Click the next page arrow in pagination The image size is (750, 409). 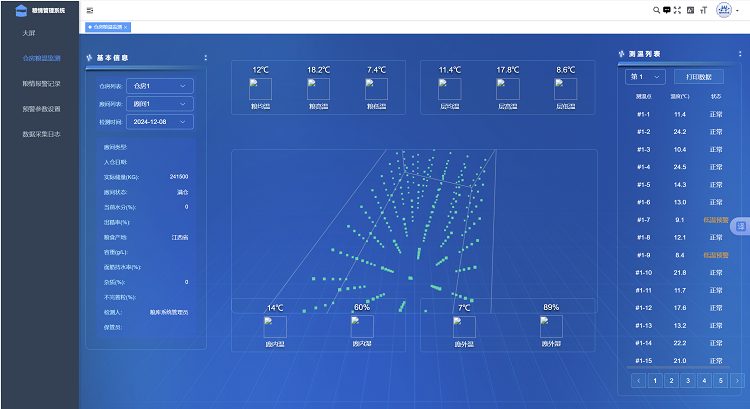737,380
